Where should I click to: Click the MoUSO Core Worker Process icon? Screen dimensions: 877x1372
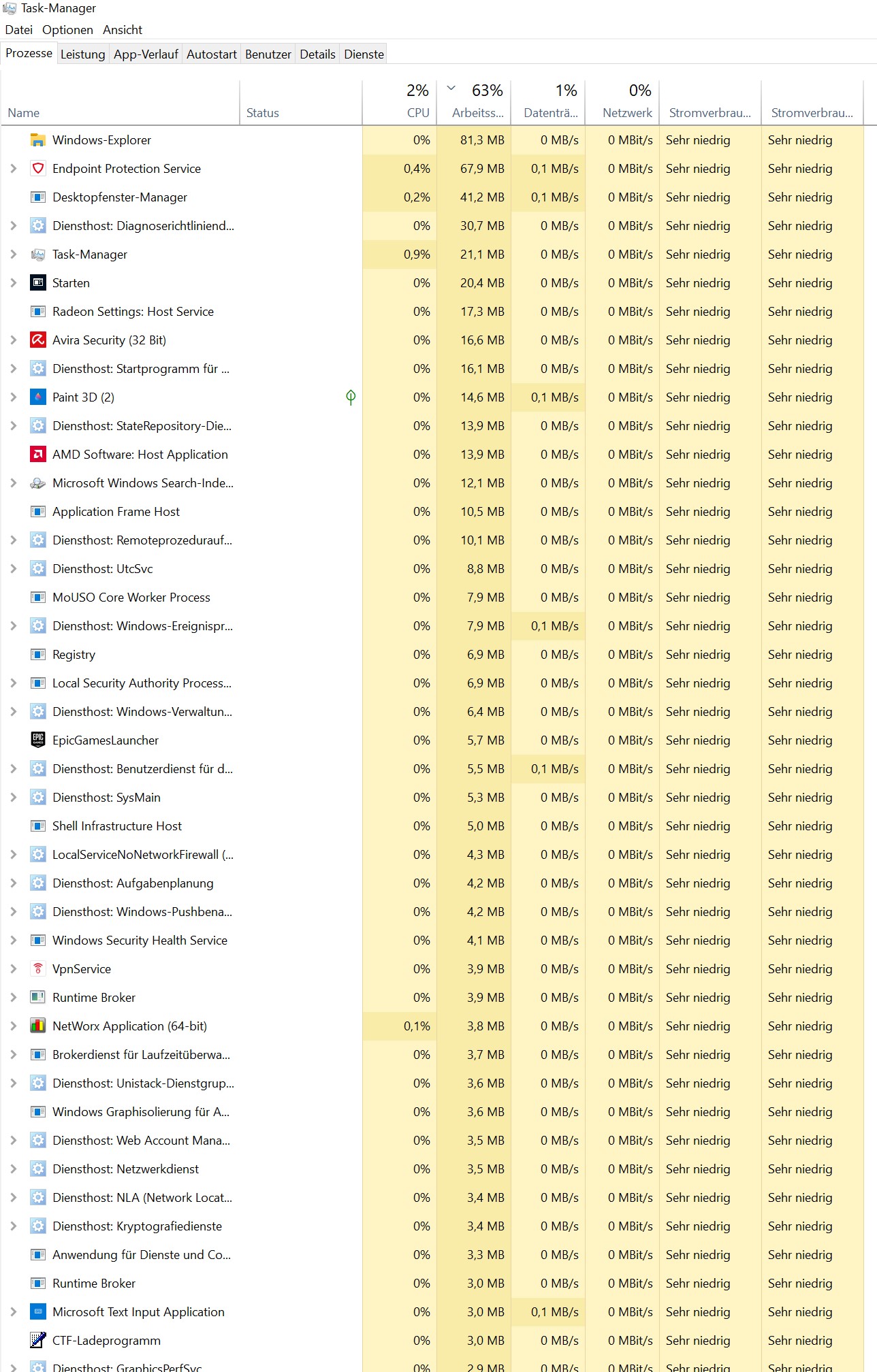pyautogui.click(x=38, y=598)
